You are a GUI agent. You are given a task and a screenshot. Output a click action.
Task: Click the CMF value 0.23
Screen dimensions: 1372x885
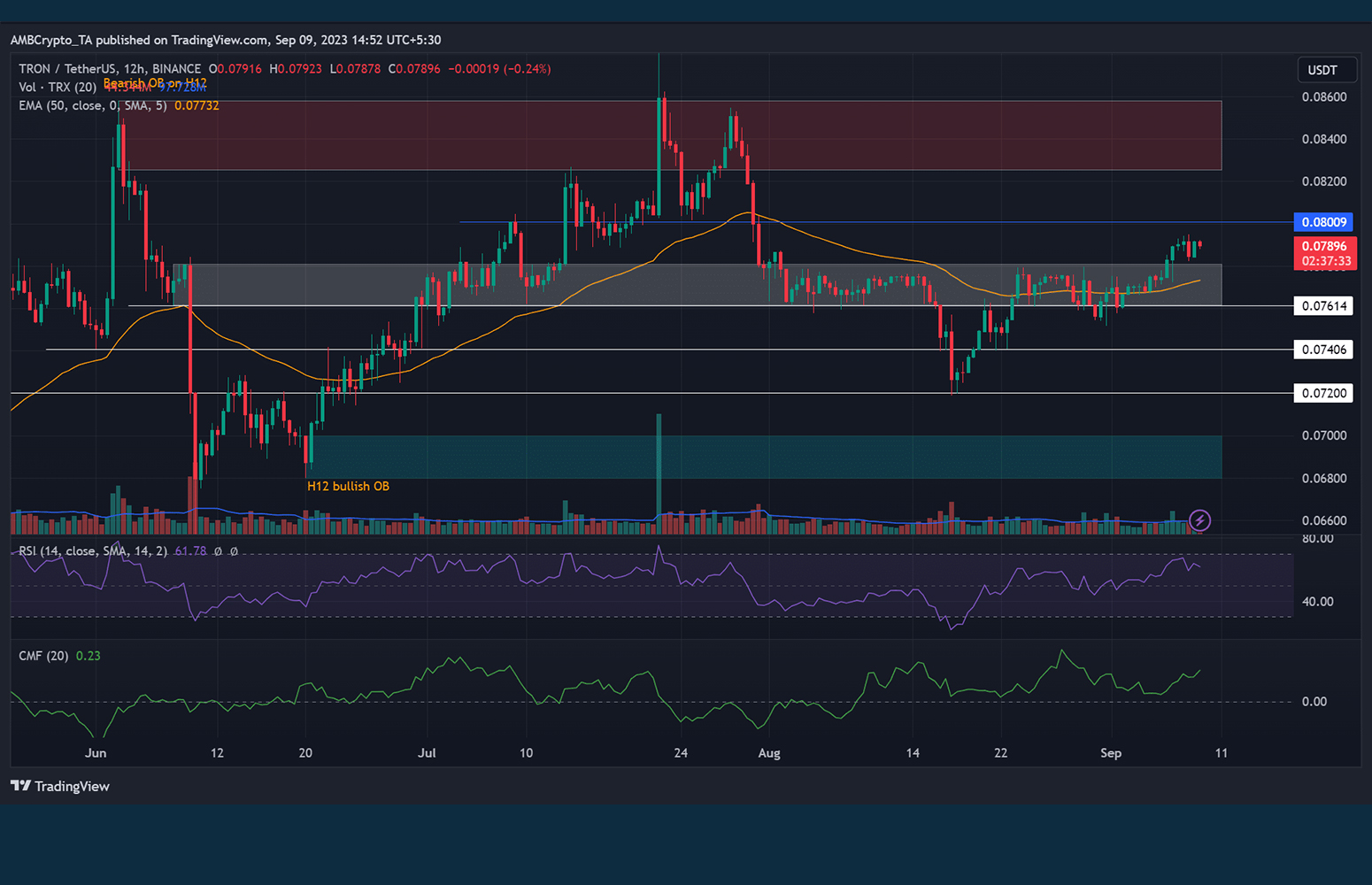[x=89, y=656]
